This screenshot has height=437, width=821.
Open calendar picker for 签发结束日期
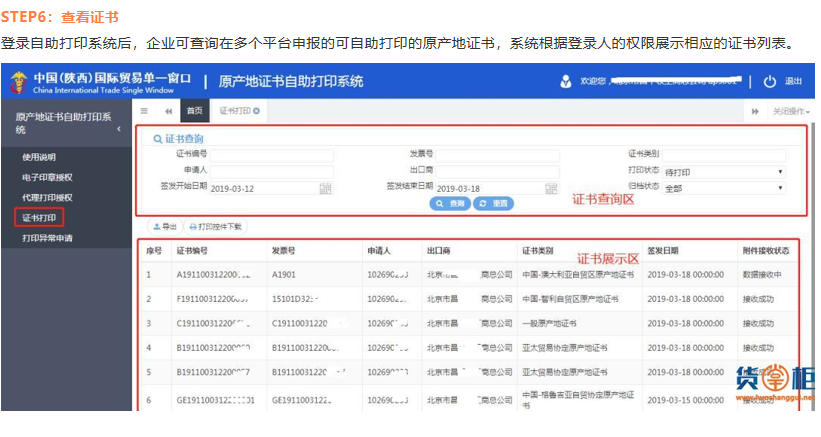click(x=551, y=188)
